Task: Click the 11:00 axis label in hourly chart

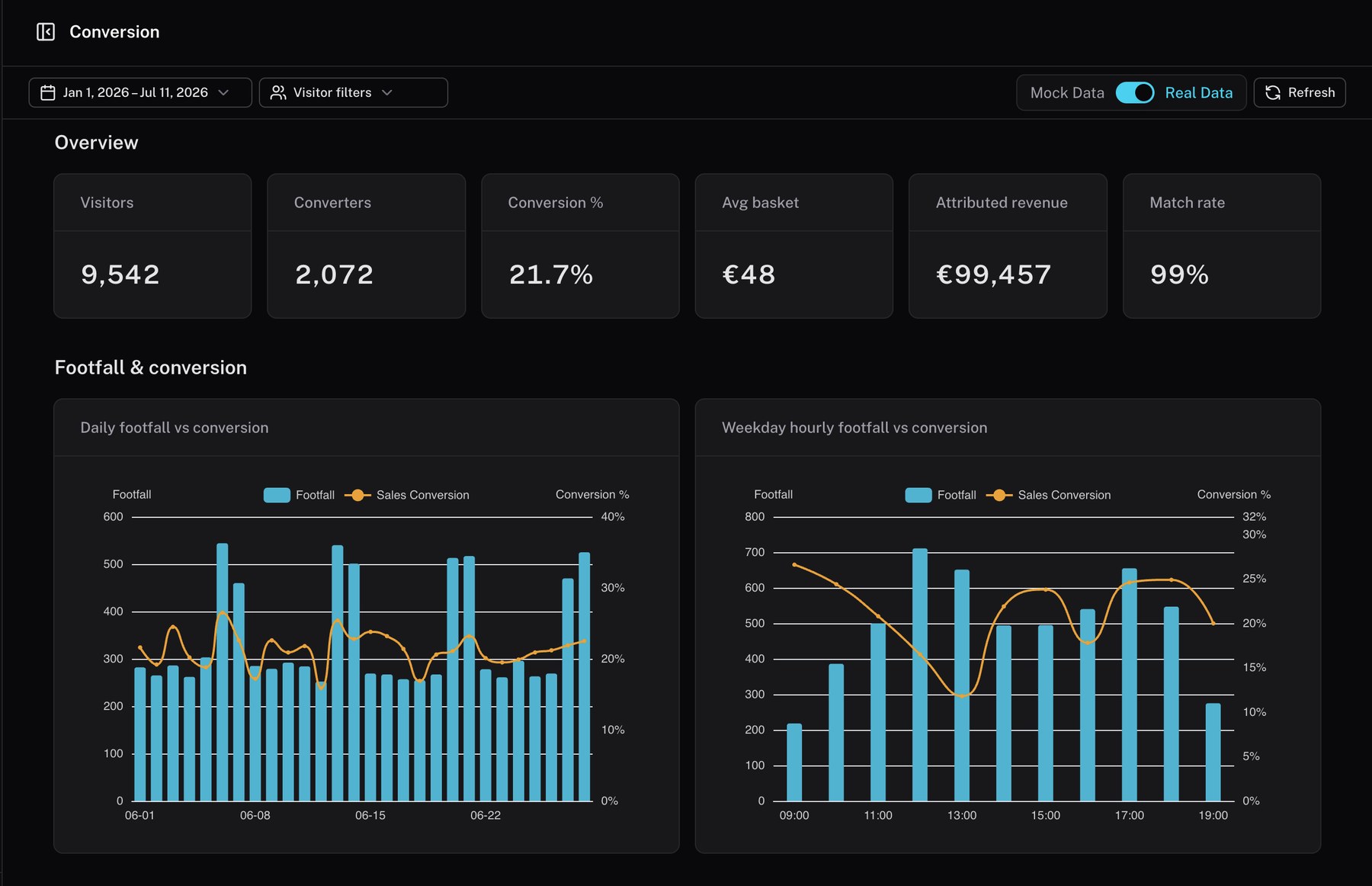Action: coord(878,815)
